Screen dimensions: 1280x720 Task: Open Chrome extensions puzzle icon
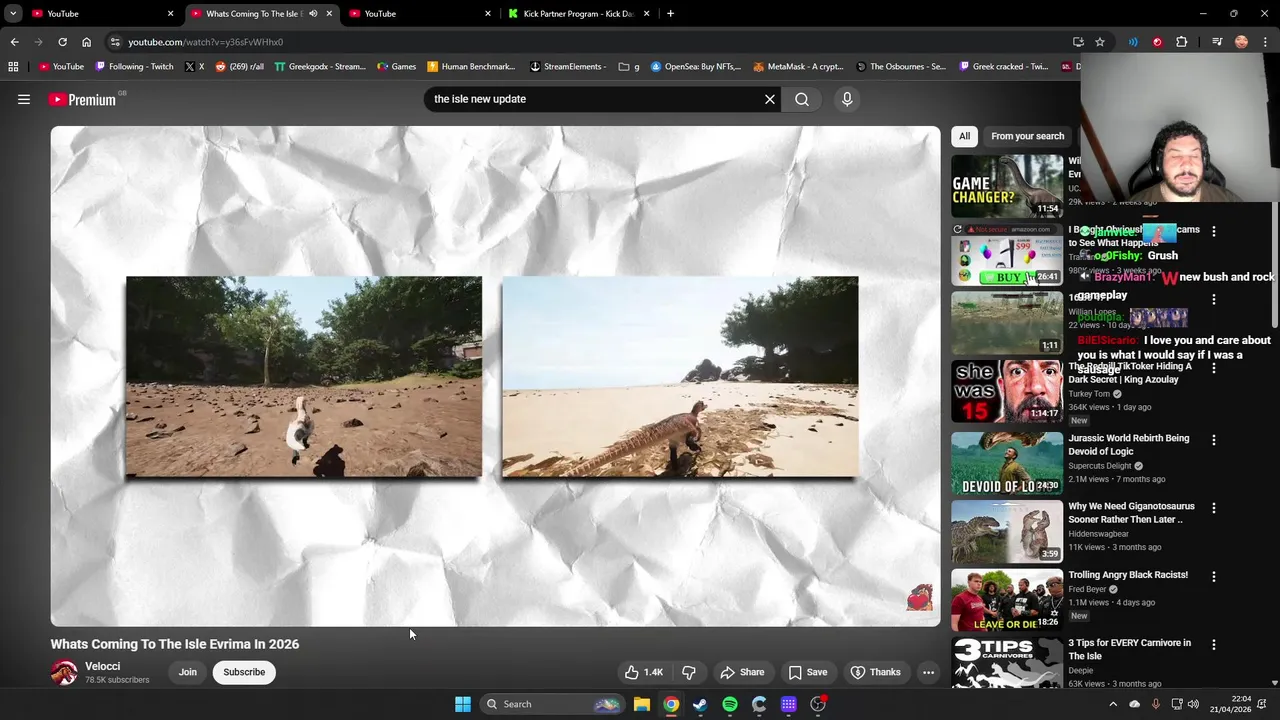[x=1181, y=42]
